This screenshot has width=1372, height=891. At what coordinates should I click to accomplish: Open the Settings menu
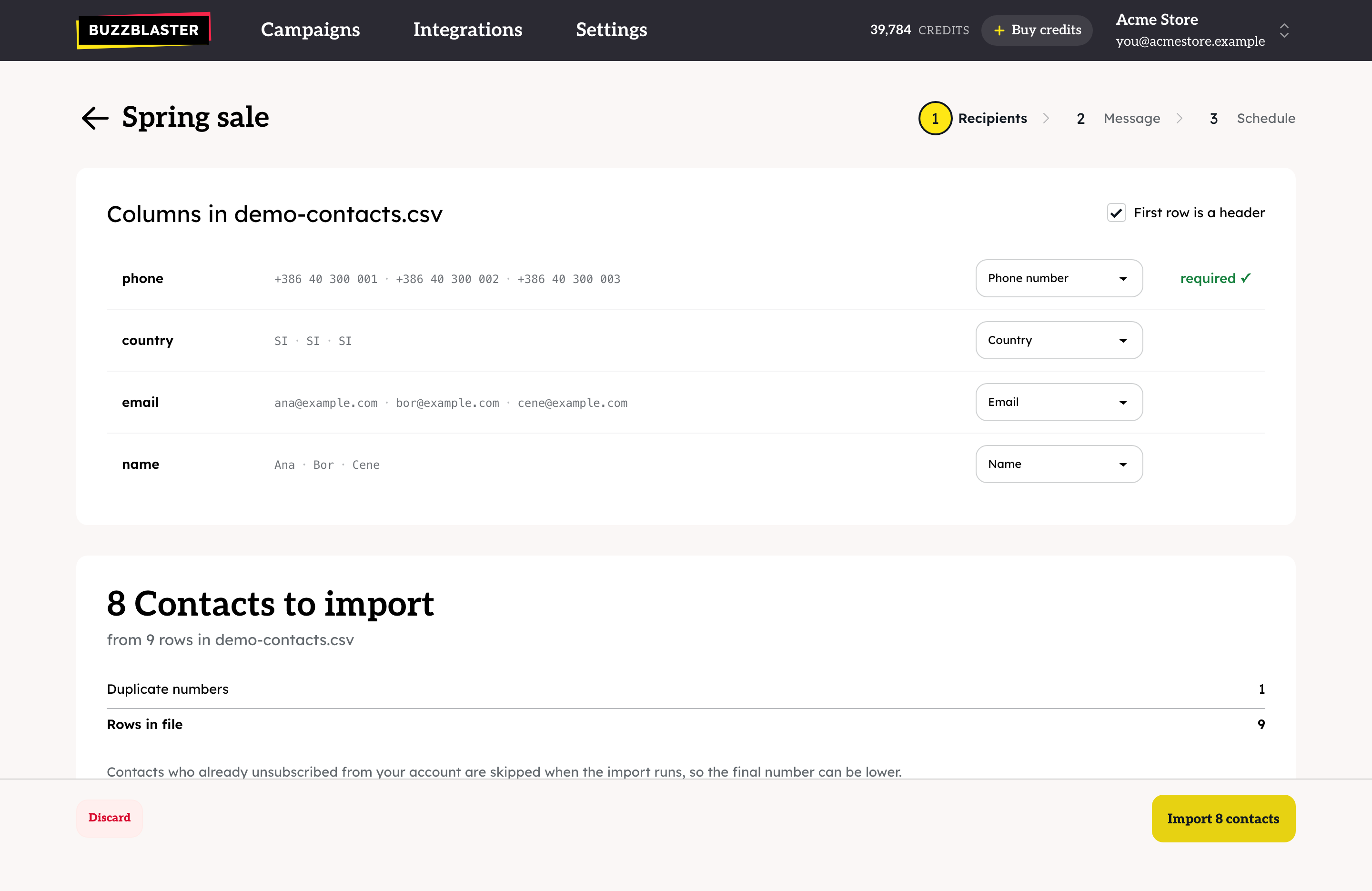611,30
